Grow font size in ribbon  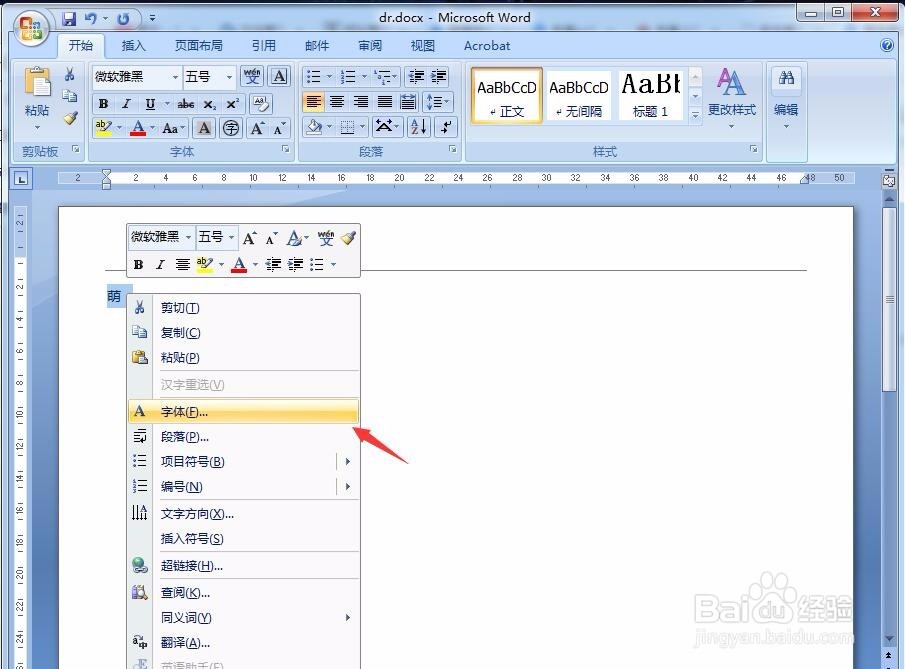(x=257, y=128)
